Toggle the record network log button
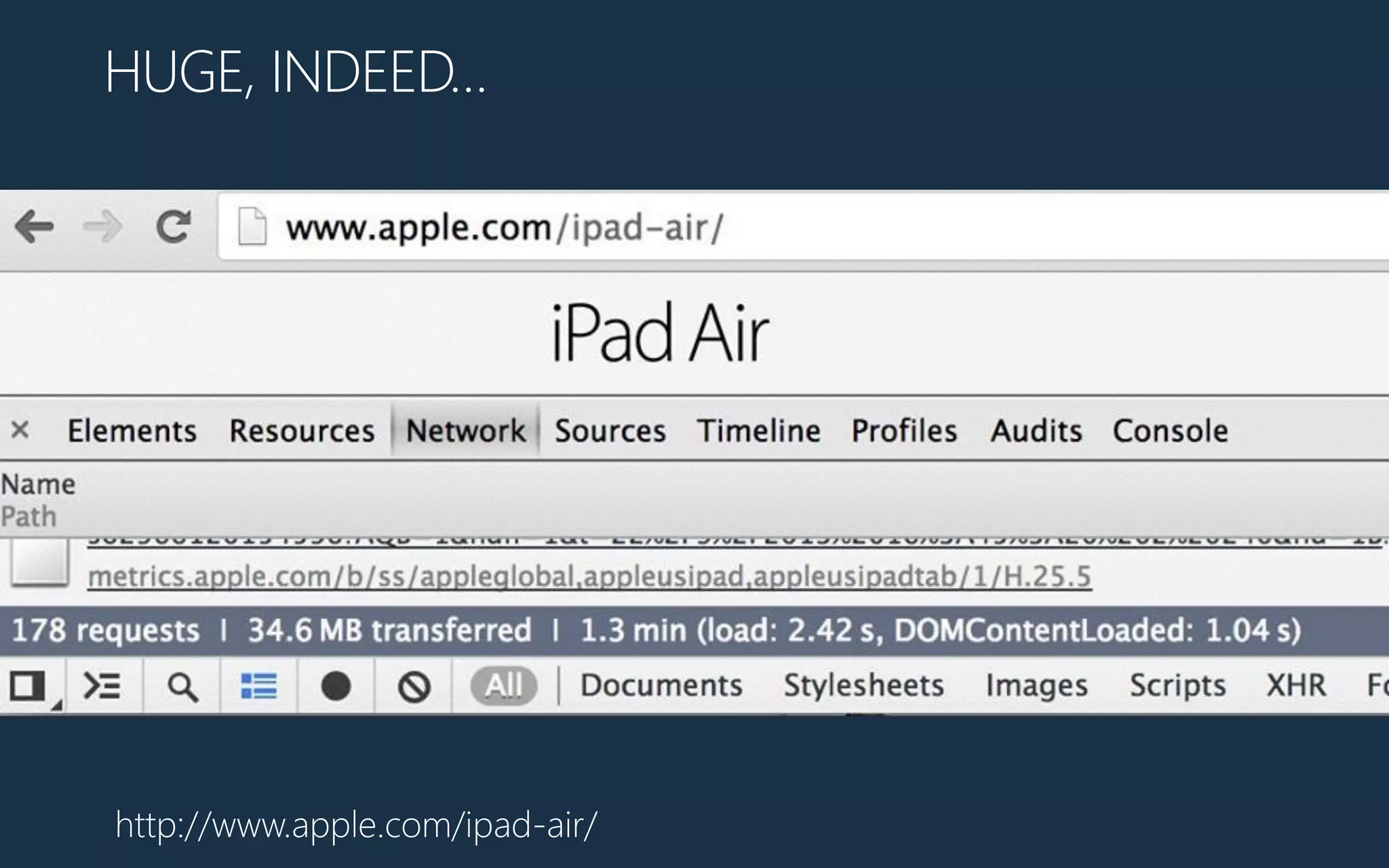This screenshot has width=1389, height=868. click(x=336, y=686)
